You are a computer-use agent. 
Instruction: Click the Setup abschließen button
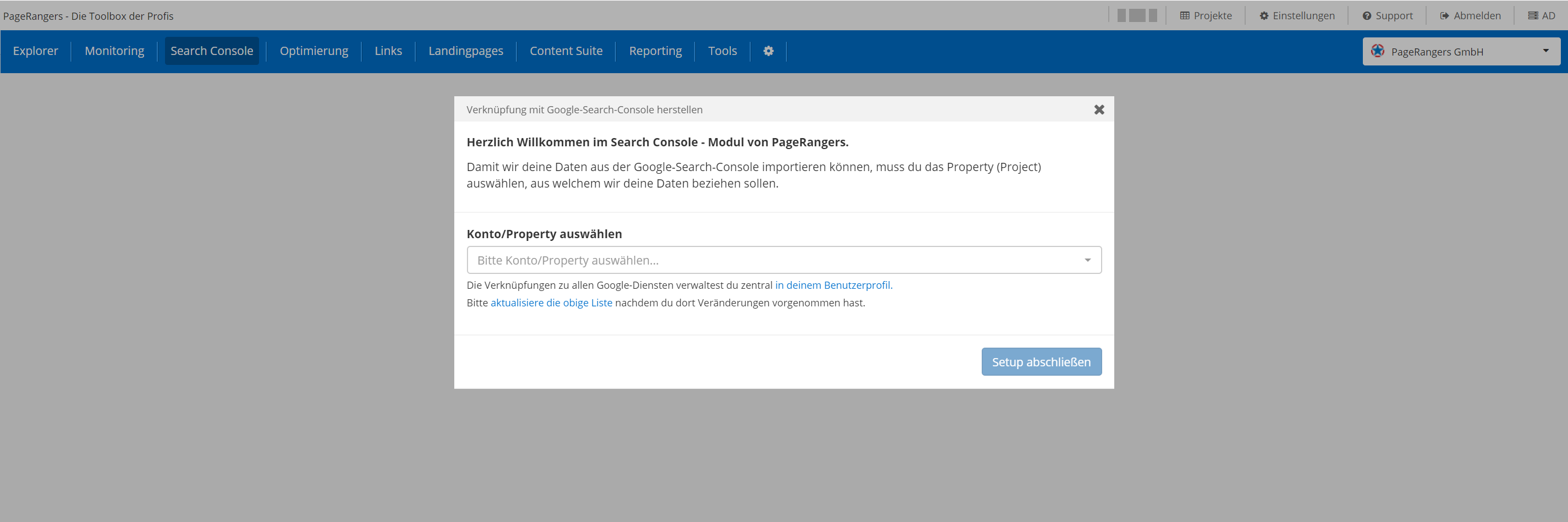[1042, 362]
